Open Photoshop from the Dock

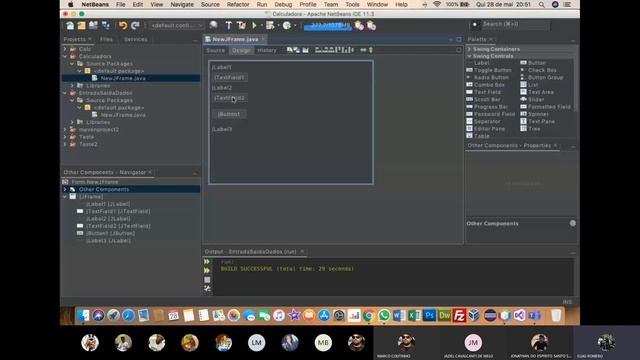(x=429, y=316)
